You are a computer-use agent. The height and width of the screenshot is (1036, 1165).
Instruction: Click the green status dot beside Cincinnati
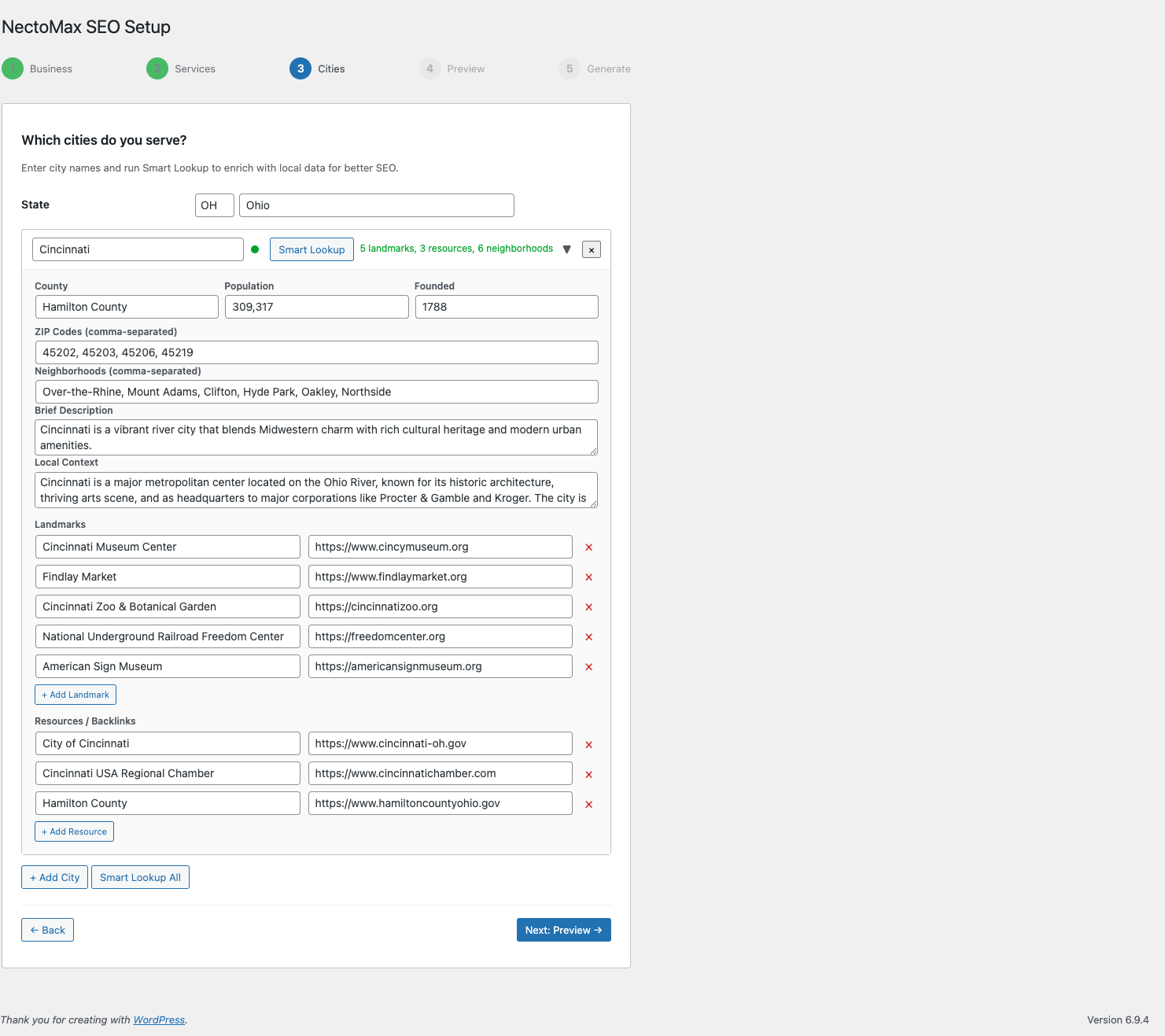coord(255,249)
